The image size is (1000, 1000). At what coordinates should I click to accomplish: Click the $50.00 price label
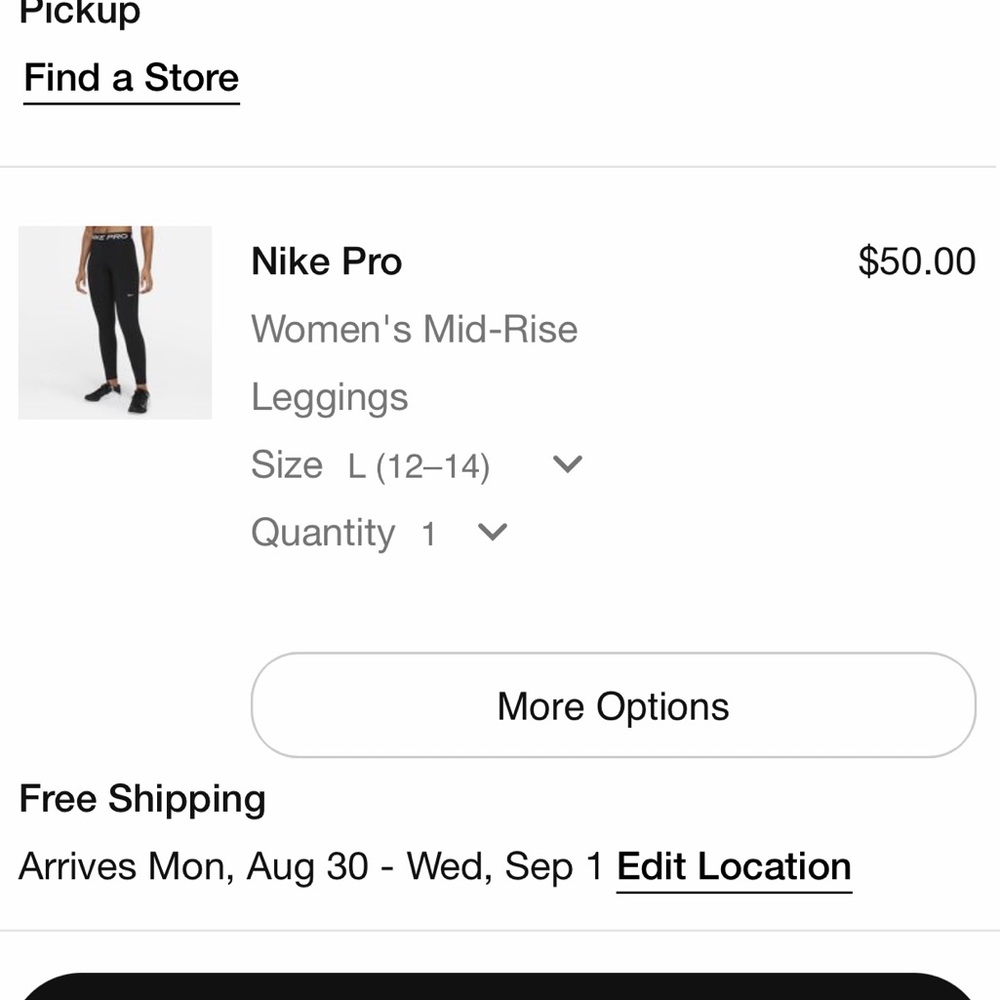coord(915,260)
